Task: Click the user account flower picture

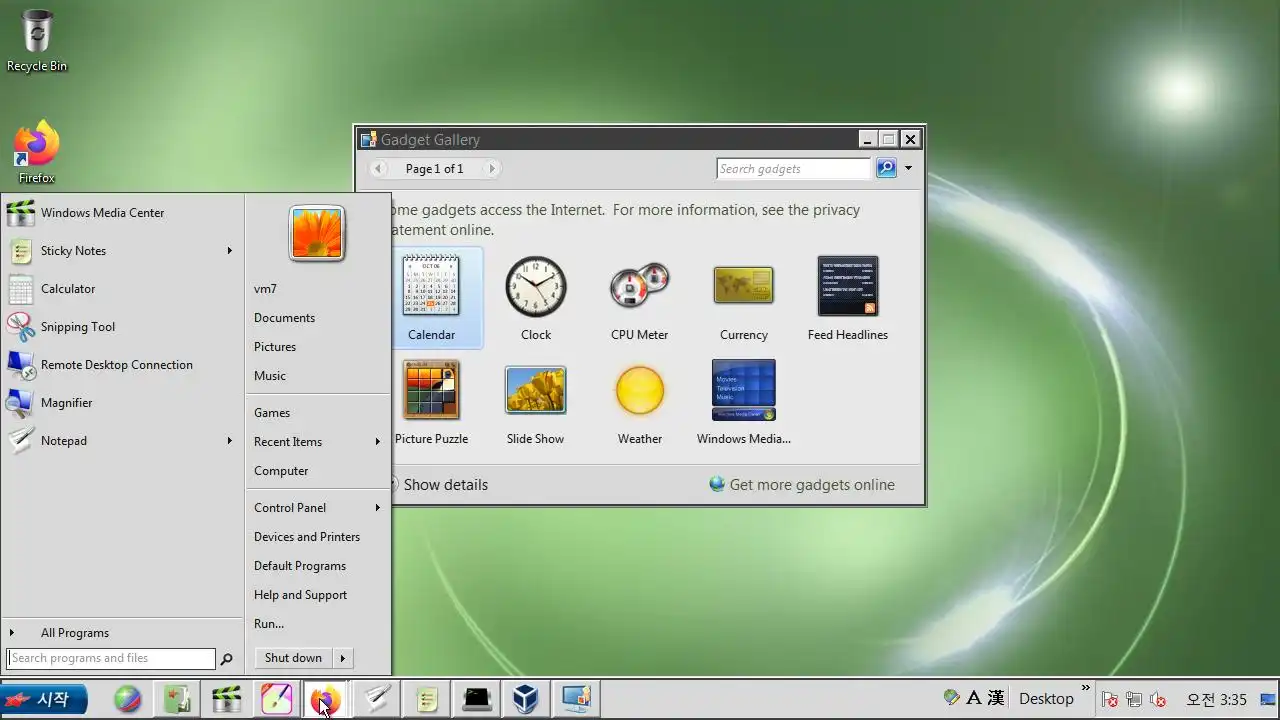Action: [317, 233]
